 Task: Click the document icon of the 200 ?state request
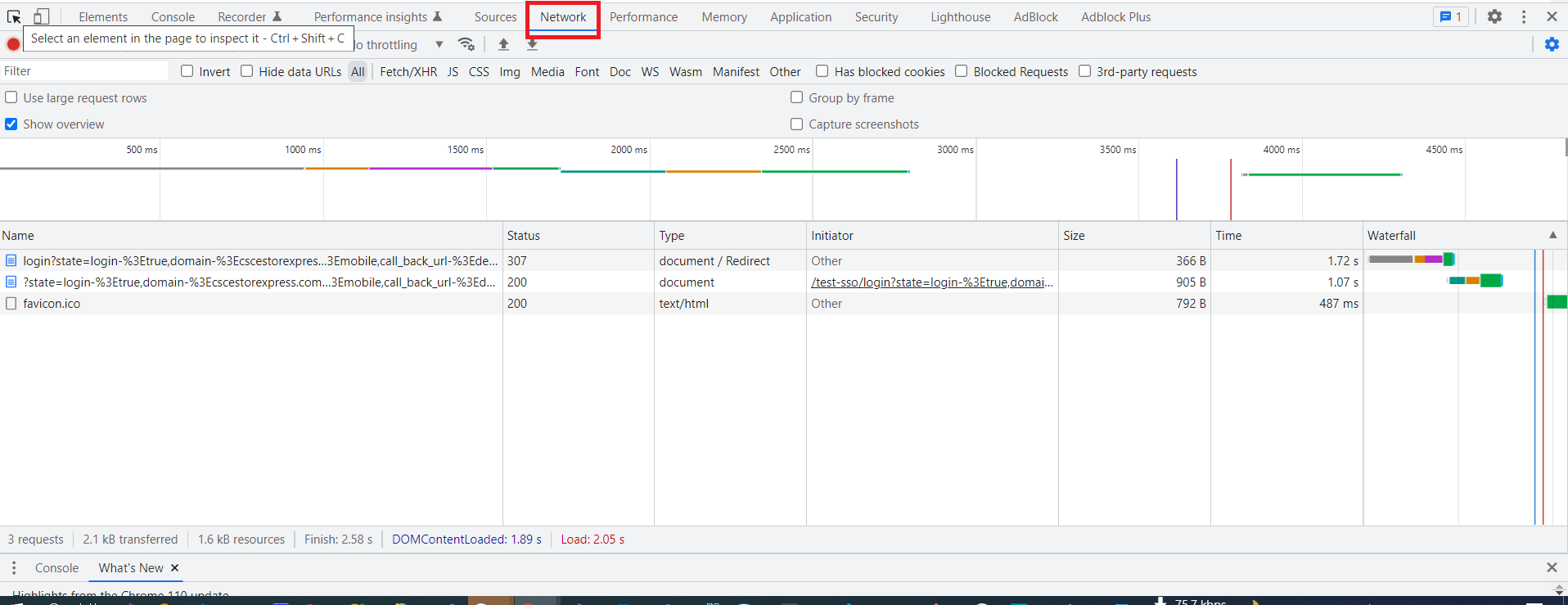[11, 282]
